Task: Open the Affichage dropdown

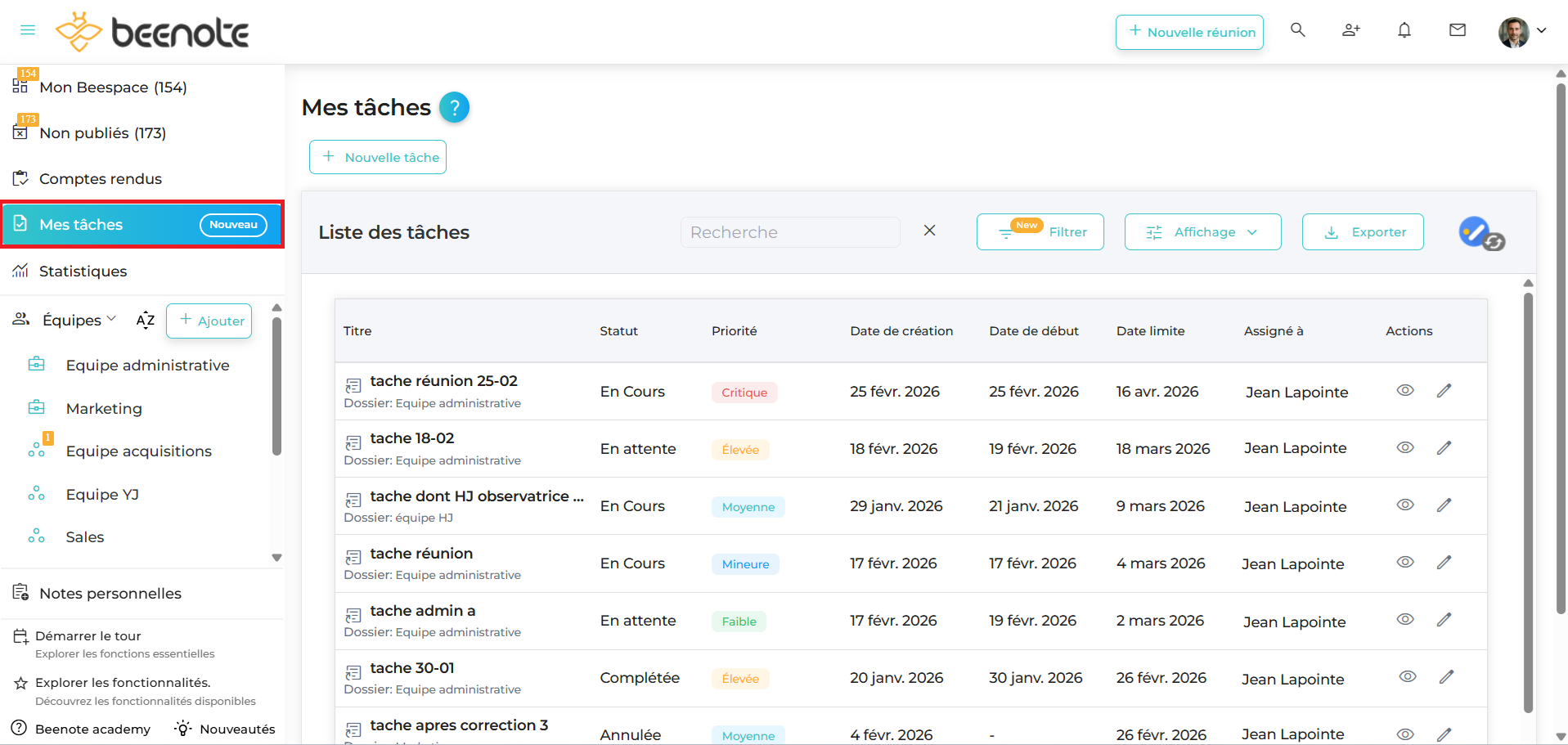Action: pyautogui.click(x=1202, y=232)
